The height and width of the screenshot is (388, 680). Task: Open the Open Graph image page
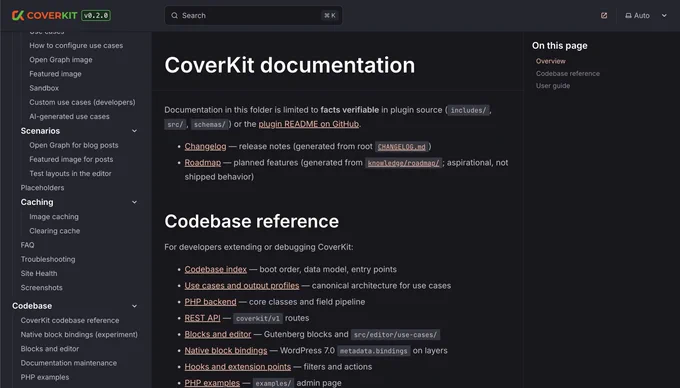click(x=61, y=60)
